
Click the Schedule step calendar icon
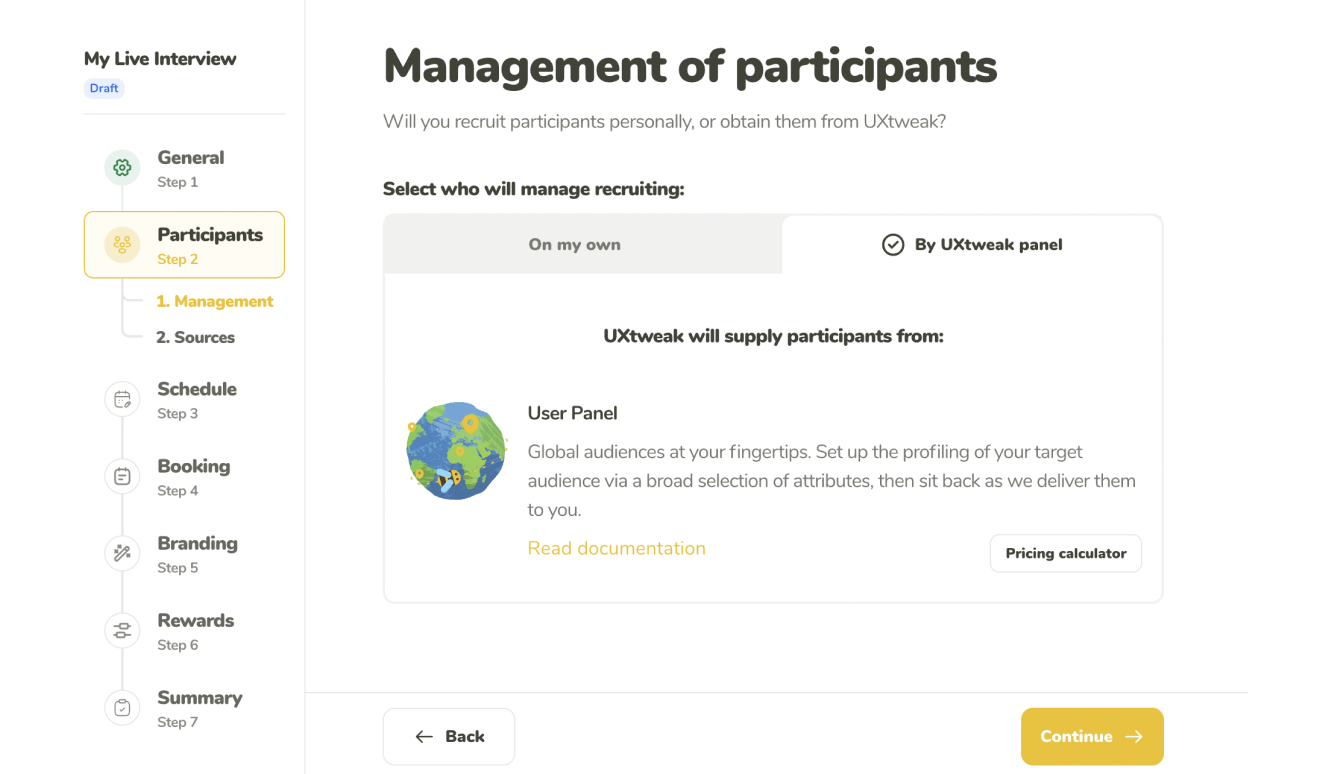(x=122, y=399)
